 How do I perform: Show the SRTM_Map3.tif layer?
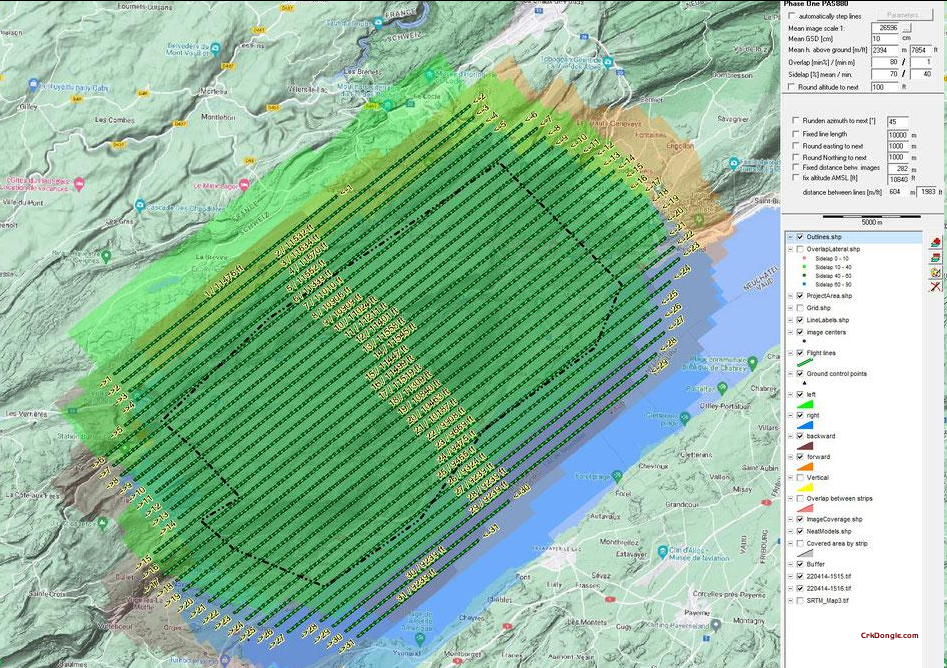pos(798,601)
